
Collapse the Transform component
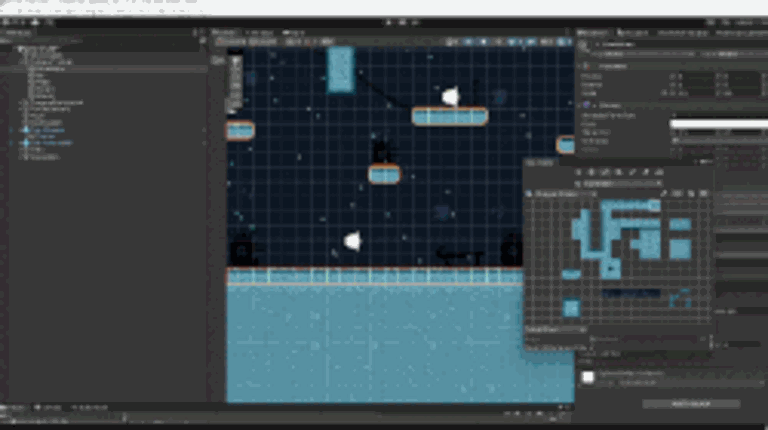pos(580,66)
